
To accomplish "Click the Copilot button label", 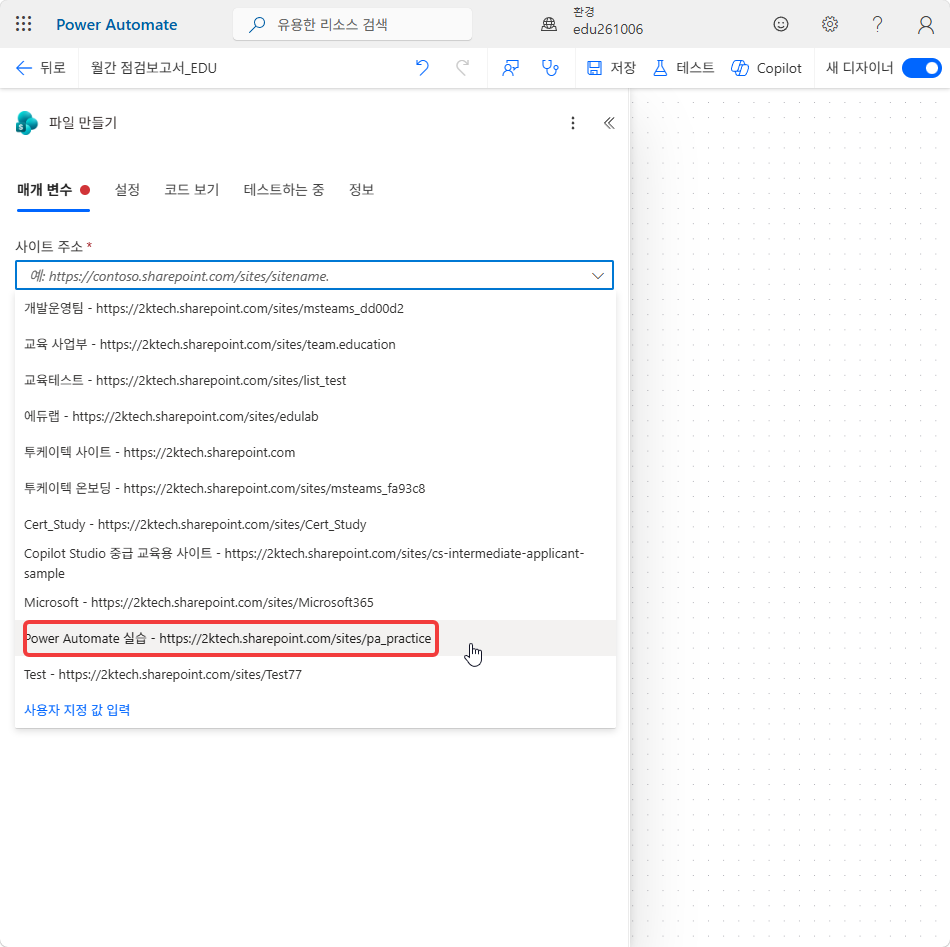I will (779, 68).
